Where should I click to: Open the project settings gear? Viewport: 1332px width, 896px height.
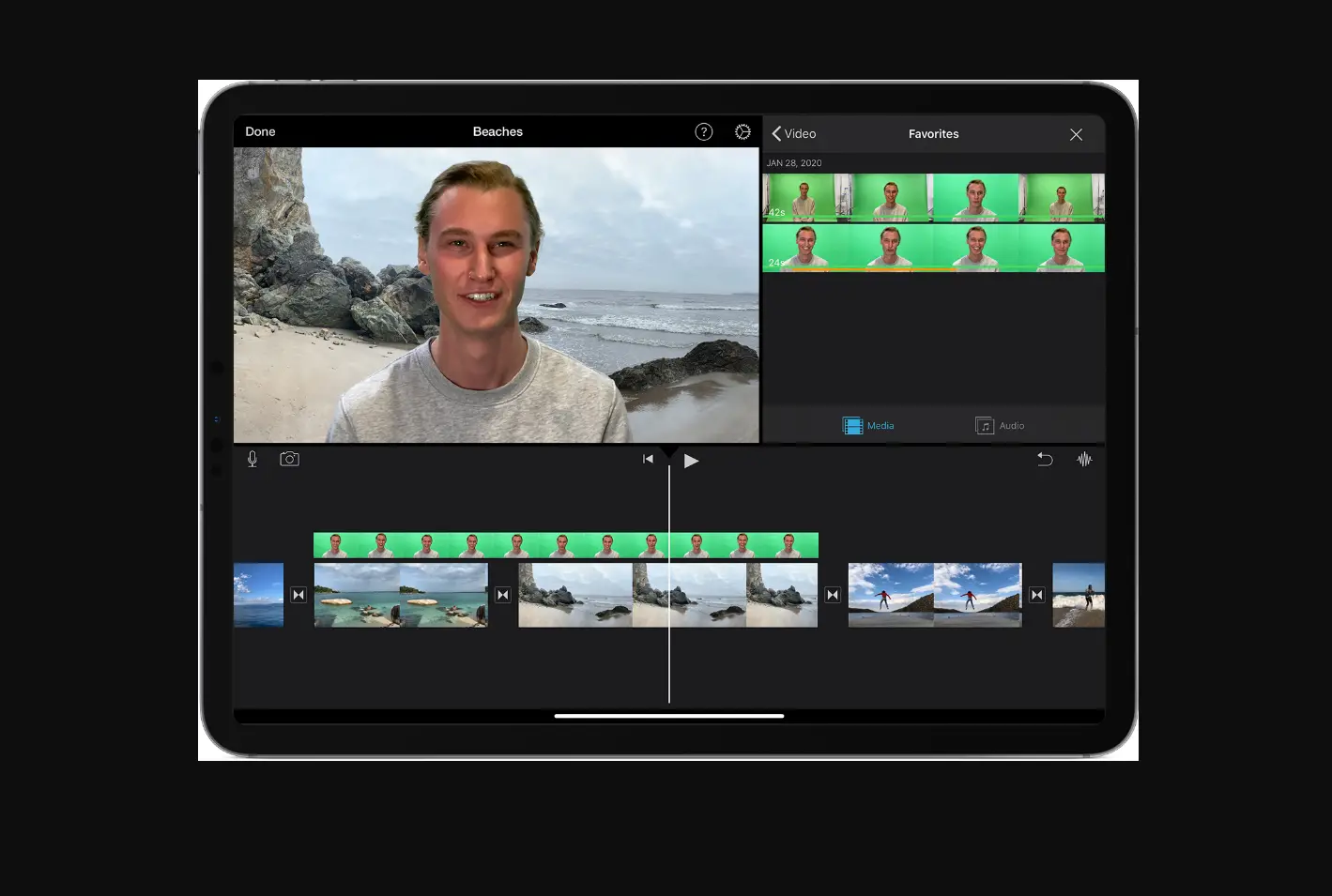[743, 131]
